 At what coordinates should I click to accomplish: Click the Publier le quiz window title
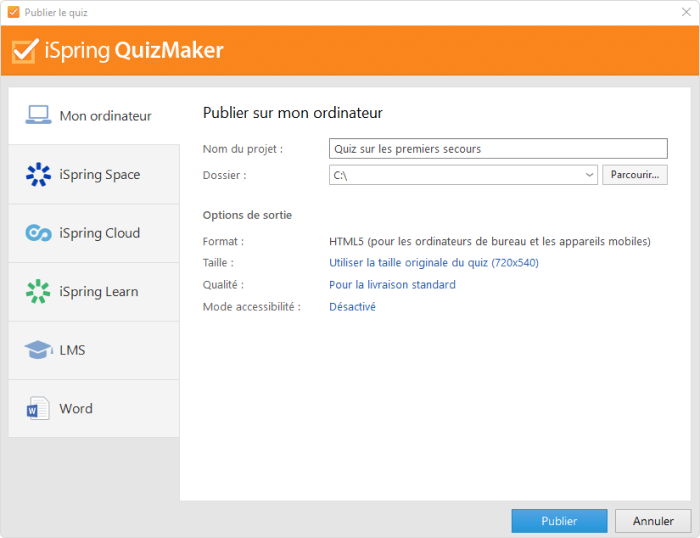pyautogui.click(x=56, y=13)
